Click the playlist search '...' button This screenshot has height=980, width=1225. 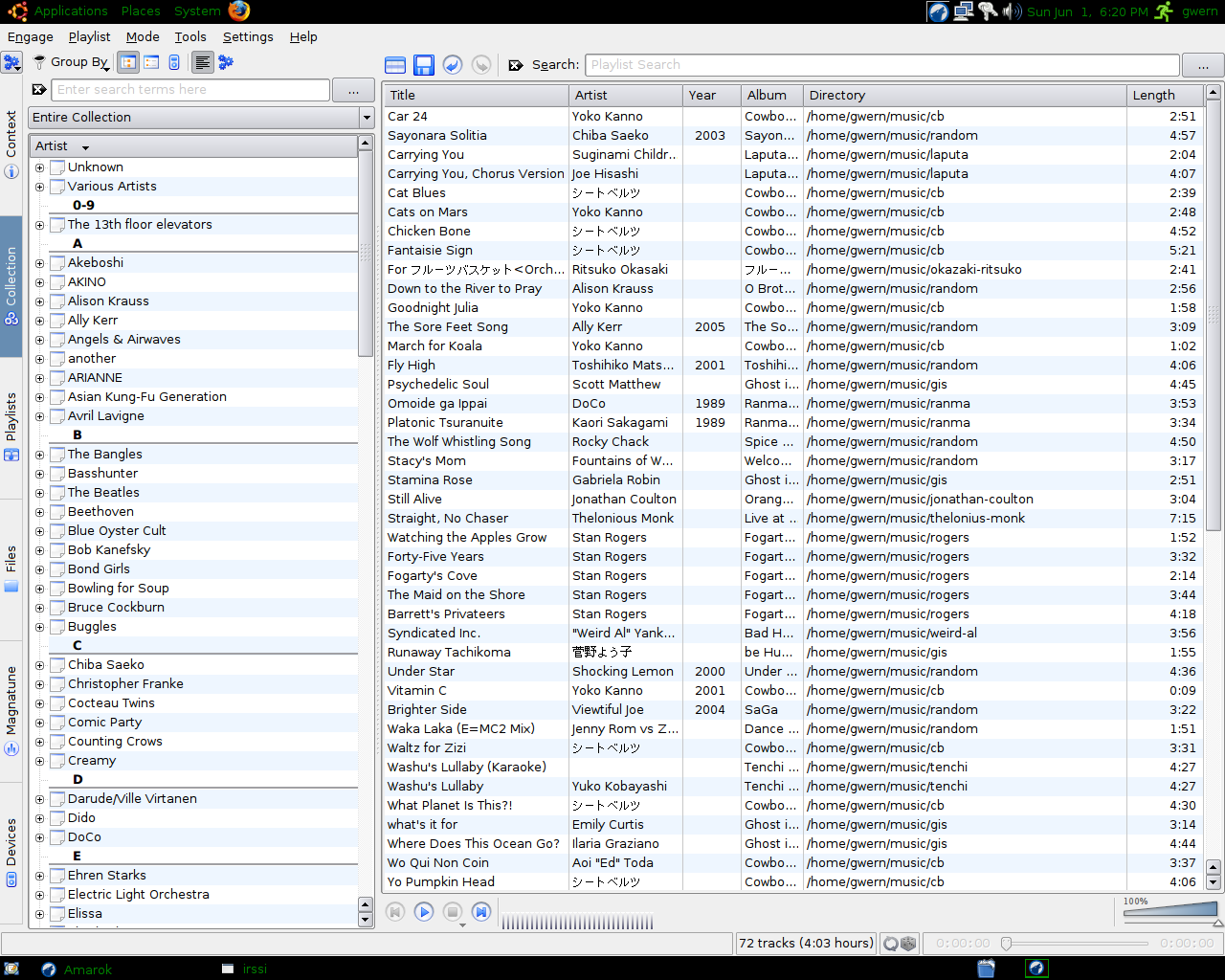tap(1203, 65)
